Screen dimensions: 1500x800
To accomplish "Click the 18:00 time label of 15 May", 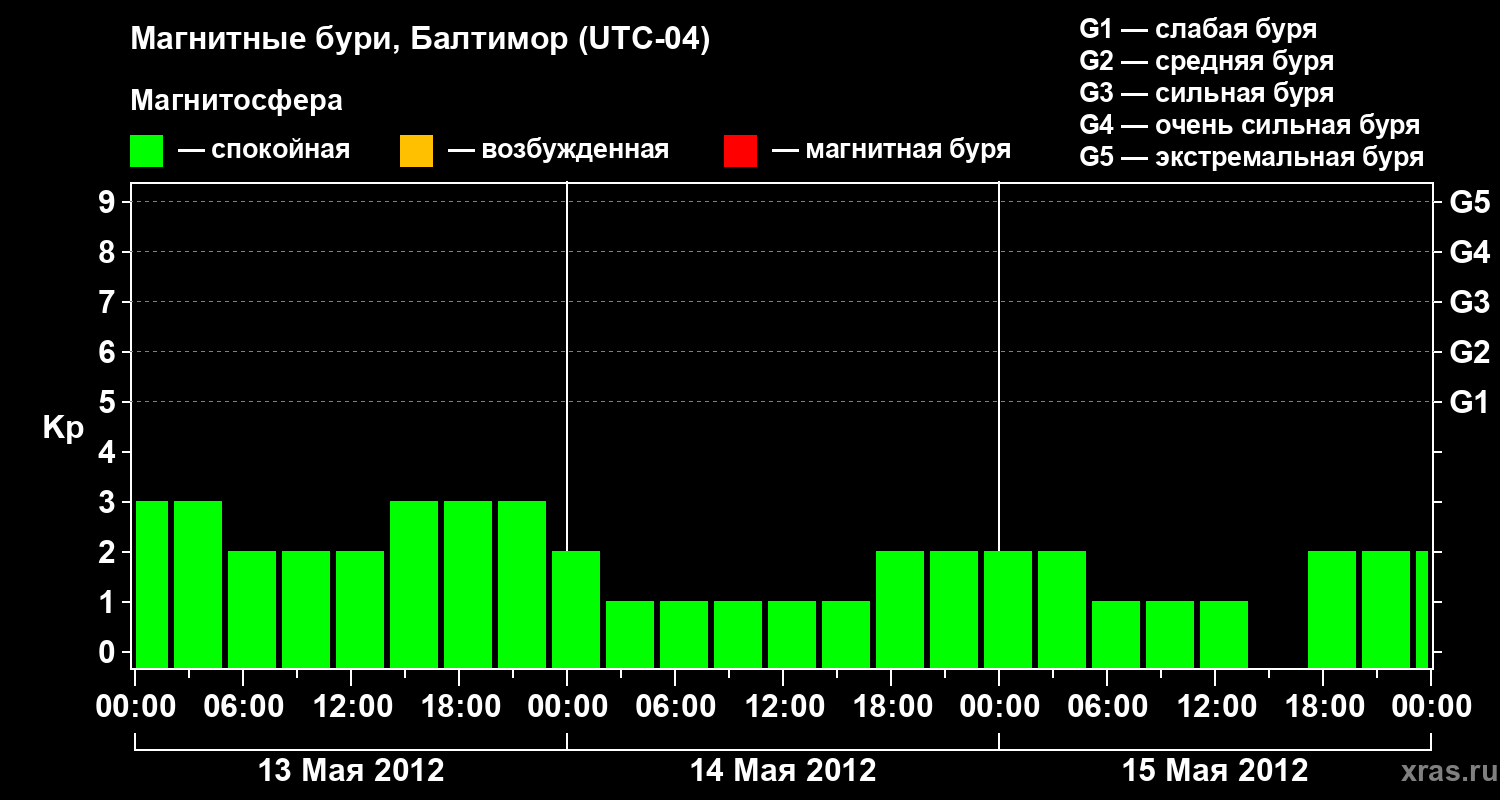I will [x=1323, y=707].
